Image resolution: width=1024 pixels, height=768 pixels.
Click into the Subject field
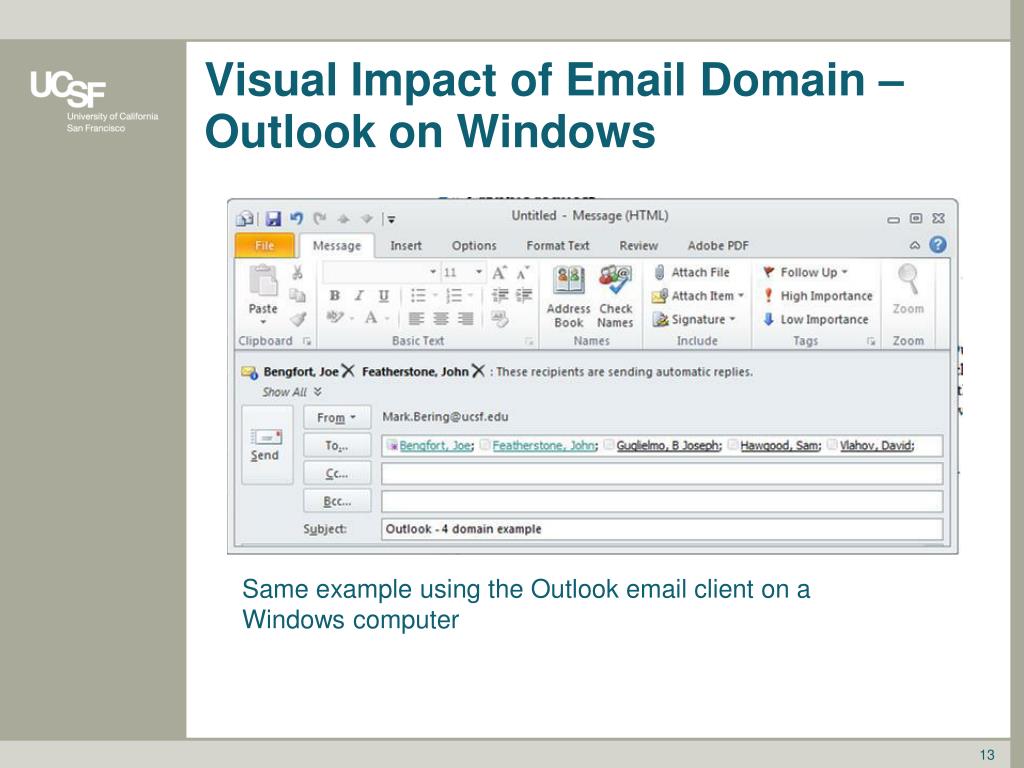(662, 529)
